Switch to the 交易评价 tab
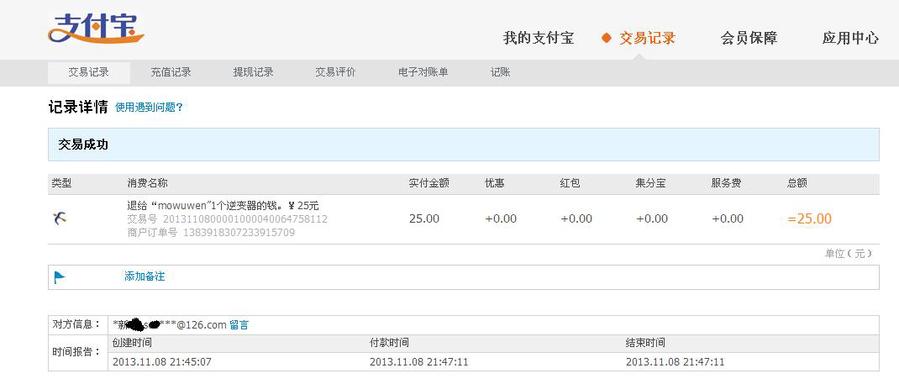The image size is (899, 384). [335, 73]
